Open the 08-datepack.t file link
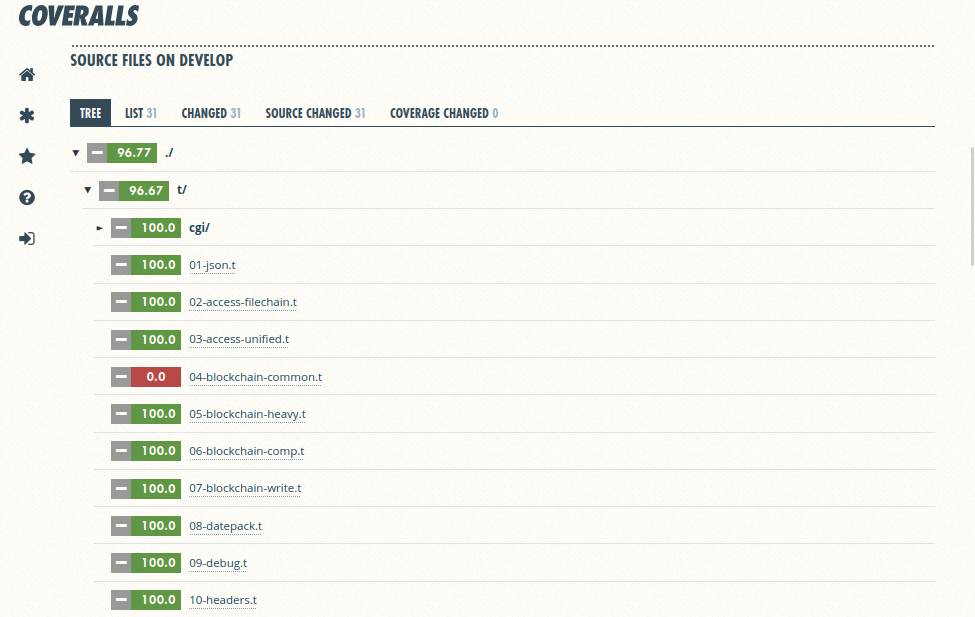Image resolution: width=975 pixels, height=617 pixels. (225, 526)
